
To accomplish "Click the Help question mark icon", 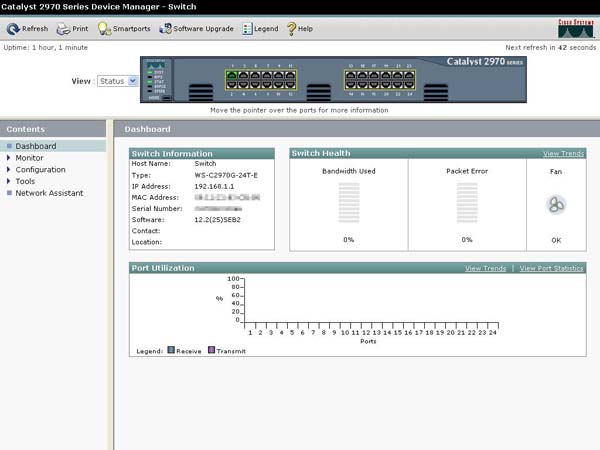I will (x=292, y=29).
